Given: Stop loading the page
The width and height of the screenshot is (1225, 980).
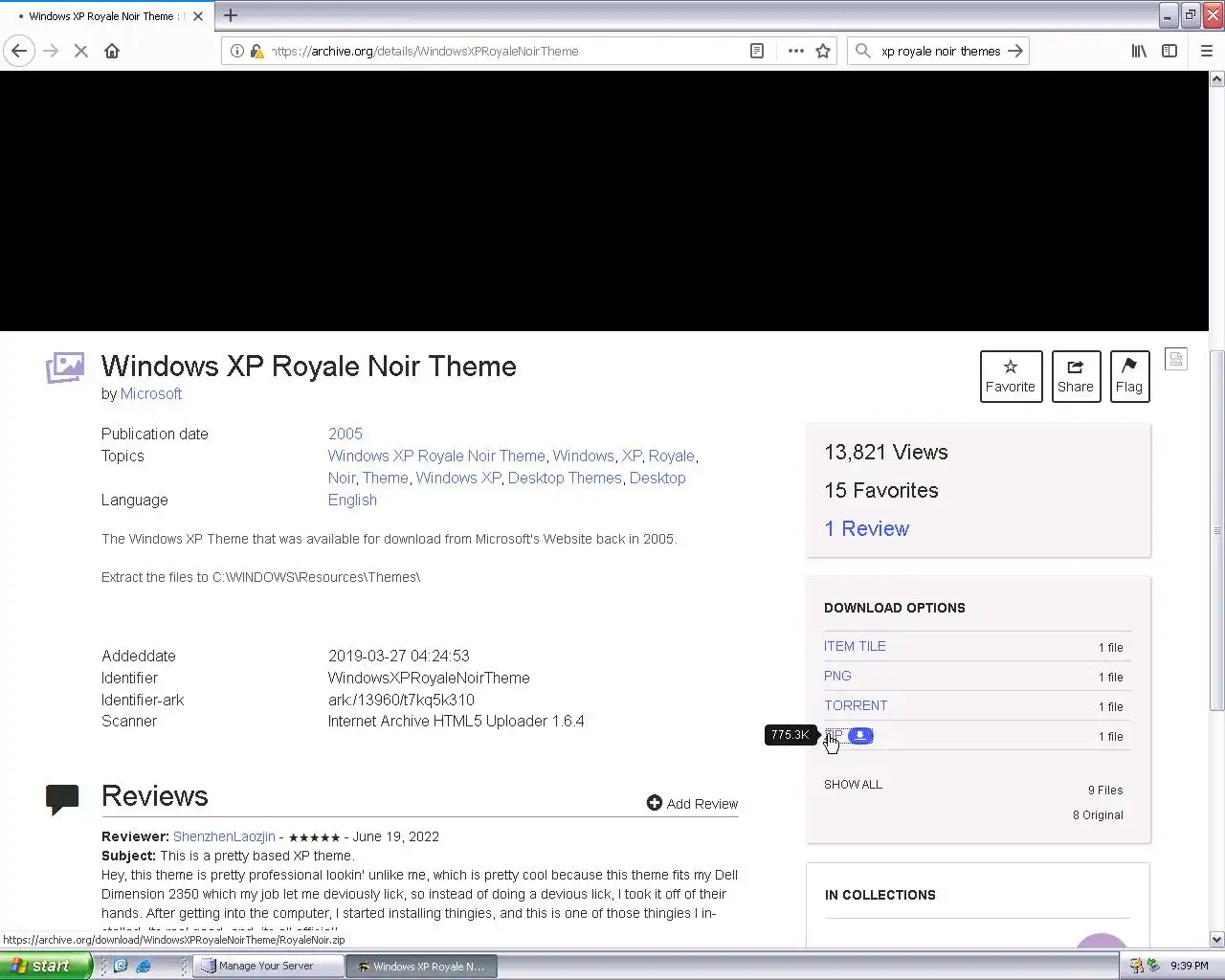Looking at the screenshot, I should (81, 51).
